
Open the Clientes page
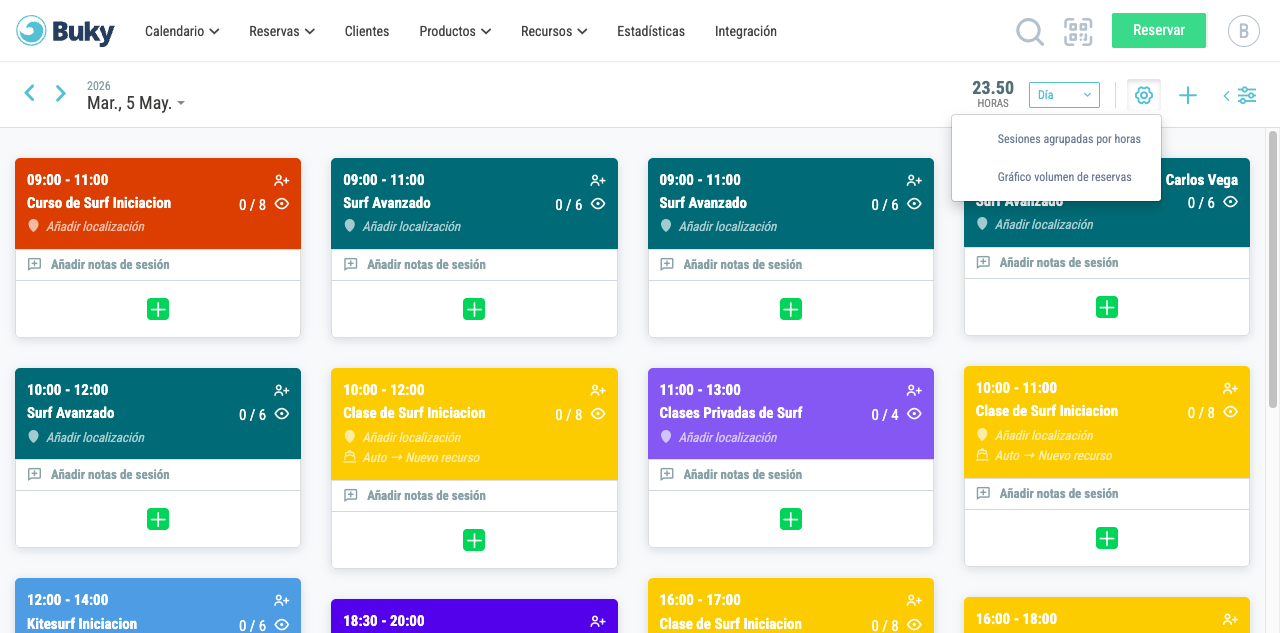(x=367, y=31)
